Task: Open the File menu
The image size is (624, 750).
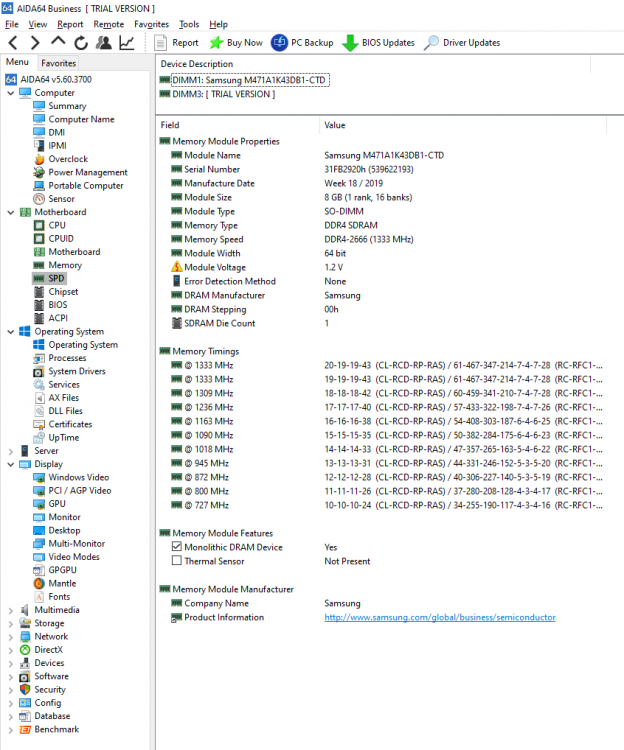Action: pos(11,24)
